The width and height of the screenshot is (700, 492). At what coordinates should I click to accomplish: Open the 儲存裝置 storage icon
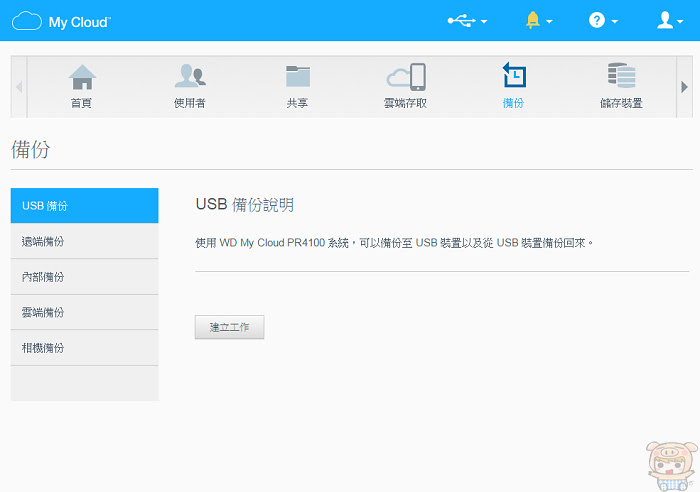(621, 75)
